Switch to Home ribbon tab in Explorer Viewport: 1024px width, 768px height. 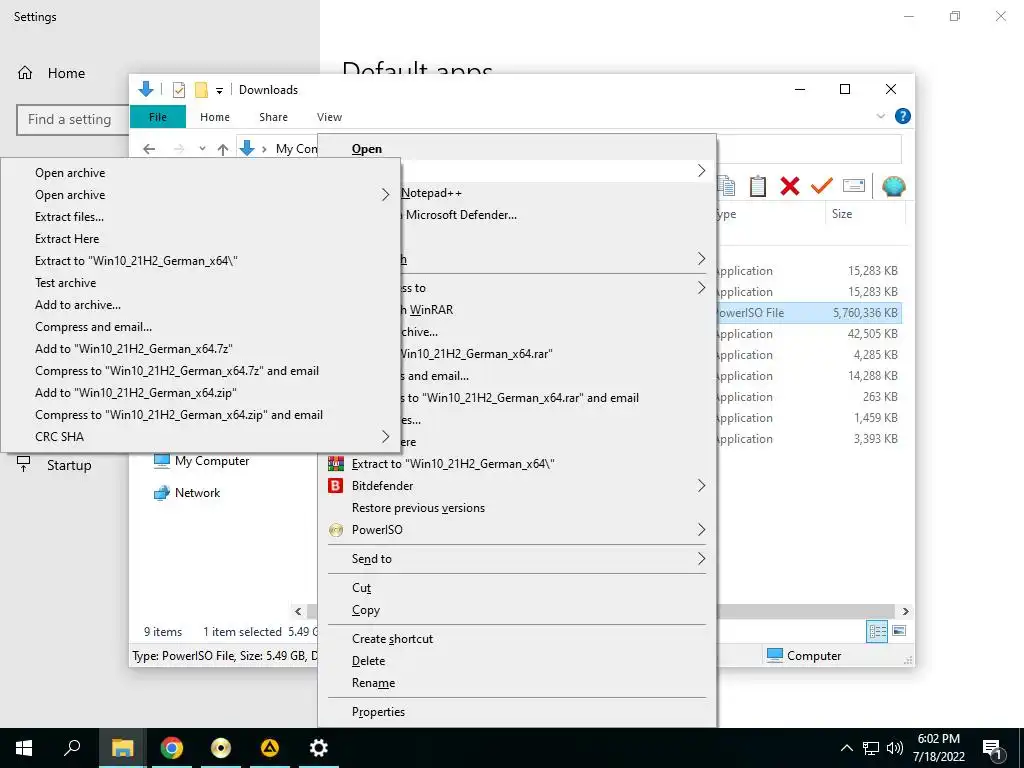click(x=215, y=117)
